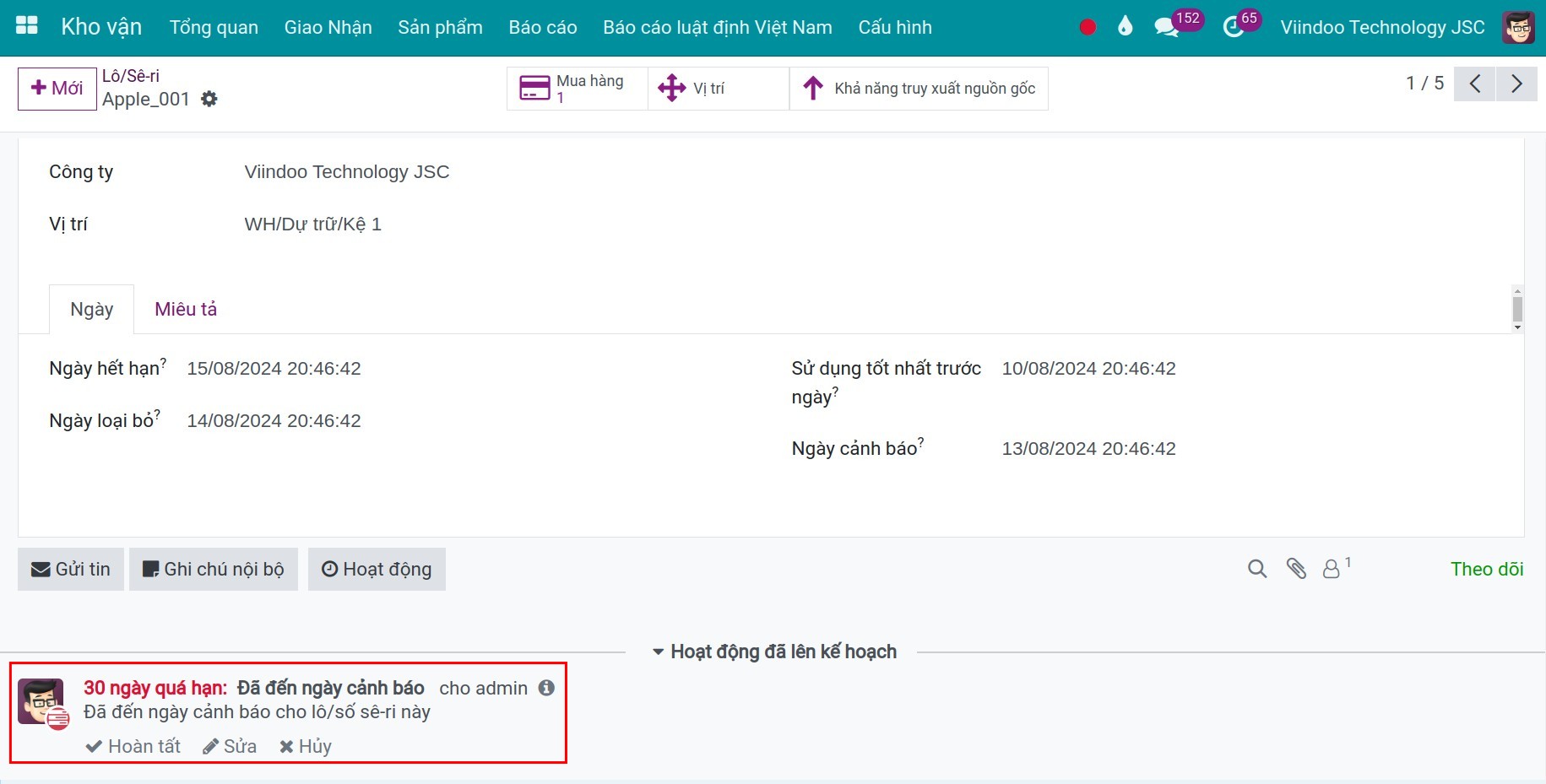Click the form's vertical scrollbar
The height and width of the screenshot is (784, 1546).
pos(1517,309)
